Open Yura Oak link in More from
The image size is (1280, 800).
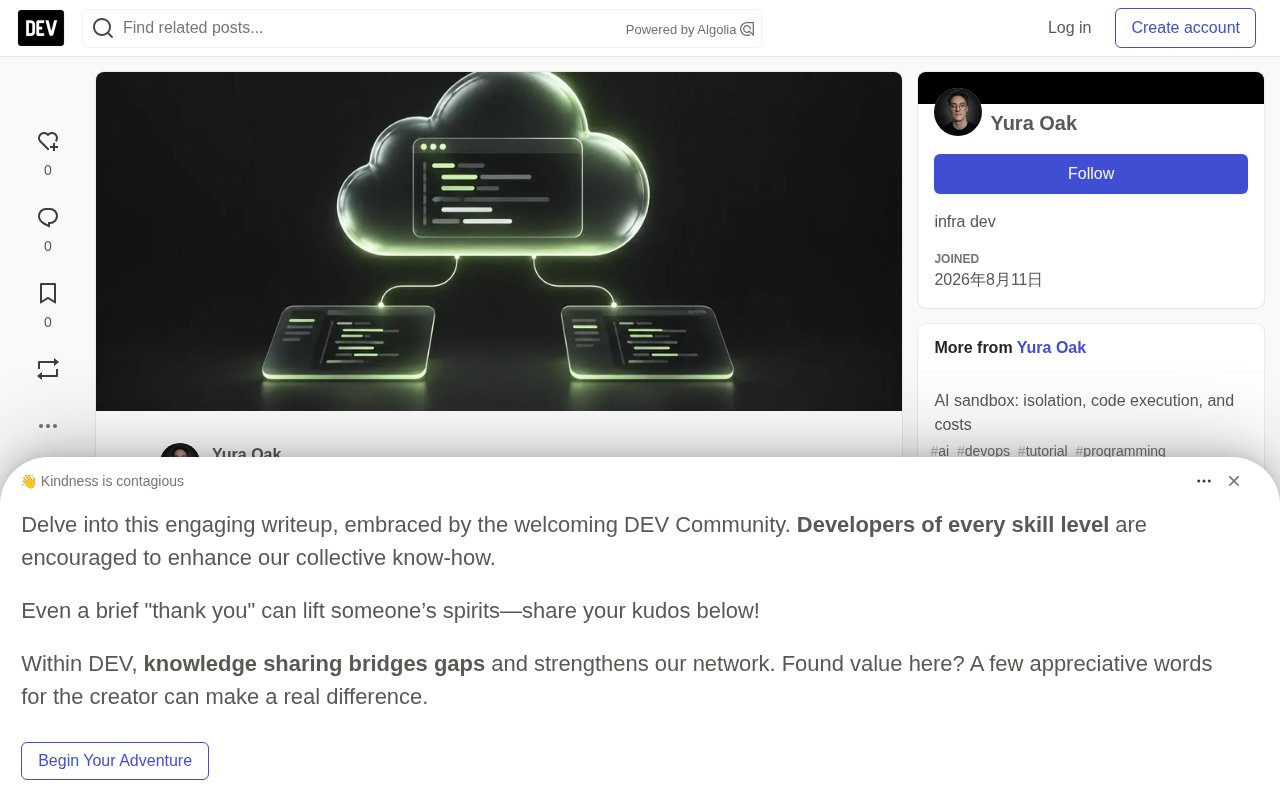1051,348
